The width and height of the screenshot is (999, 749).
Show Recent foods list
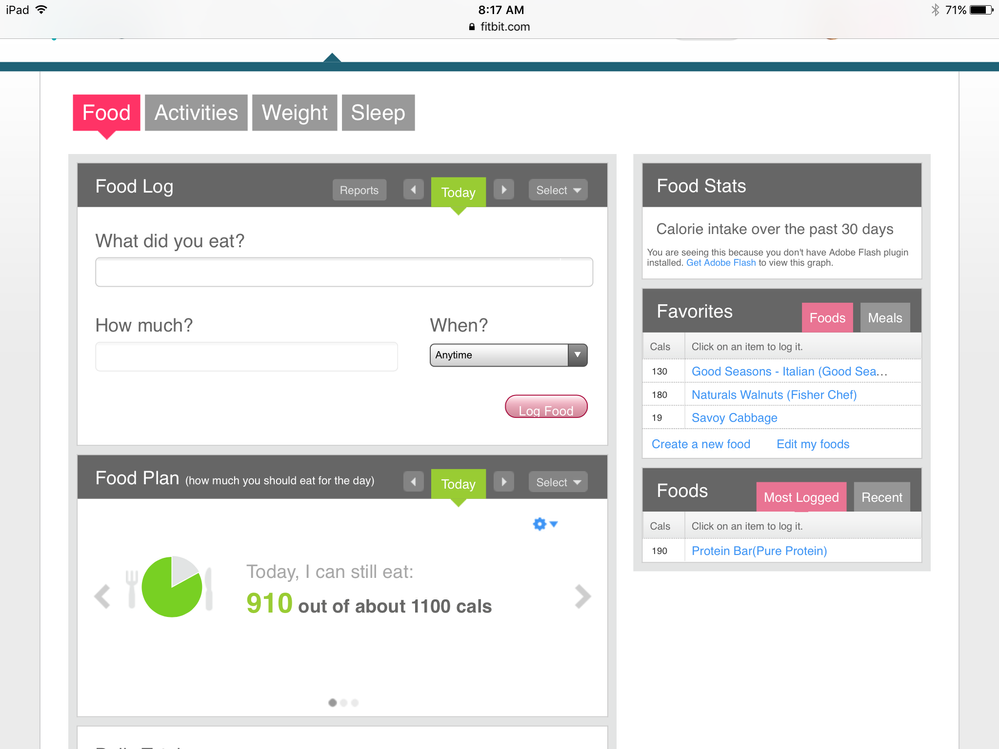pyautogui.click(x=881, y=497)
